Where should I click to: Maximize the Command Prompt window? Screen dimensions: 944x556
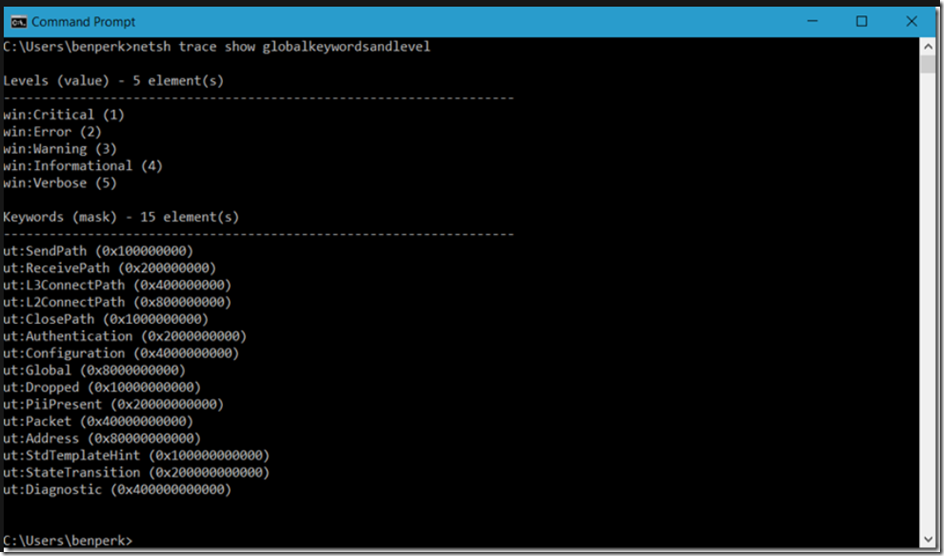click(862, 22)
